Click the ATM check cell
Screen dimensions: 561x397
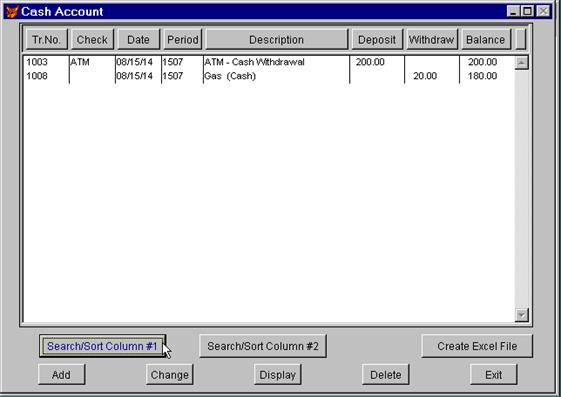point(80,62)
